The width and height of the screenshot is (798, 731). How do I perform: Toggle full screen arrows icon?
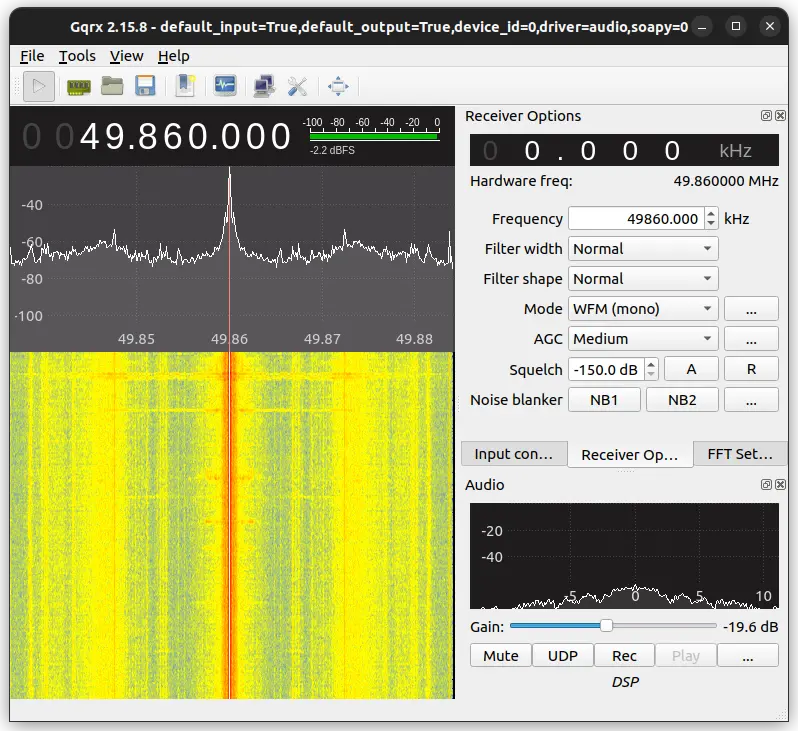tap(338, 87)
